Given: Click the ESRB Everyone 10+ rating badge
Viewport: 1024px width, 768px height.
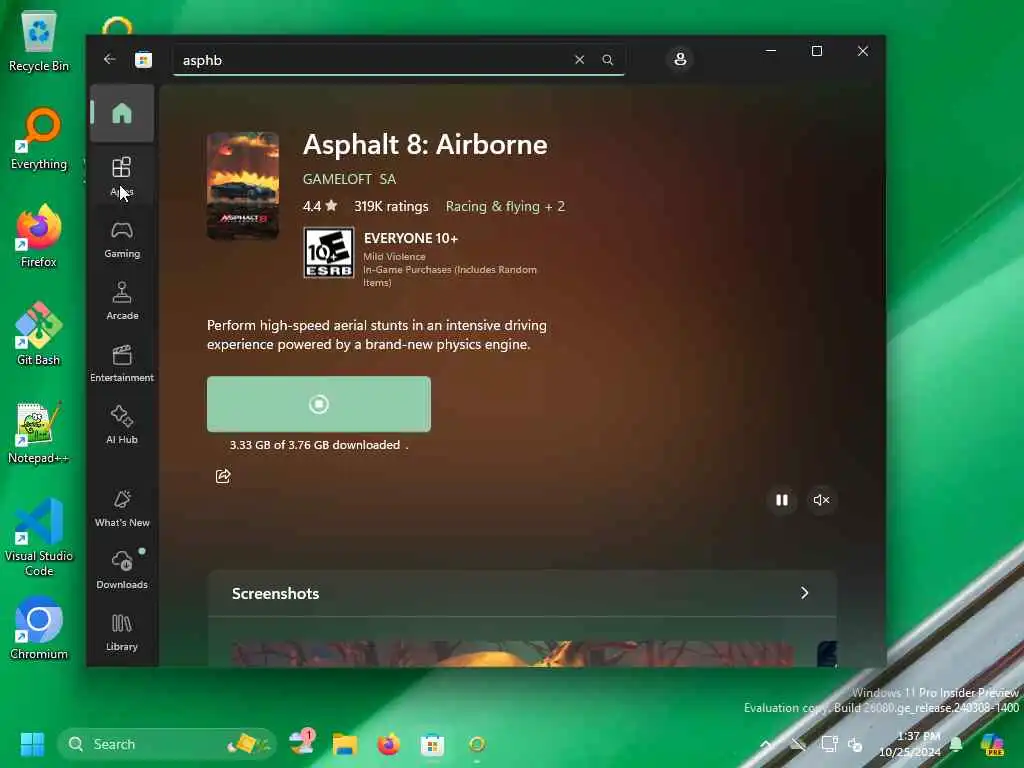Looking at the screenshot, I should click(x=328, y=253).
